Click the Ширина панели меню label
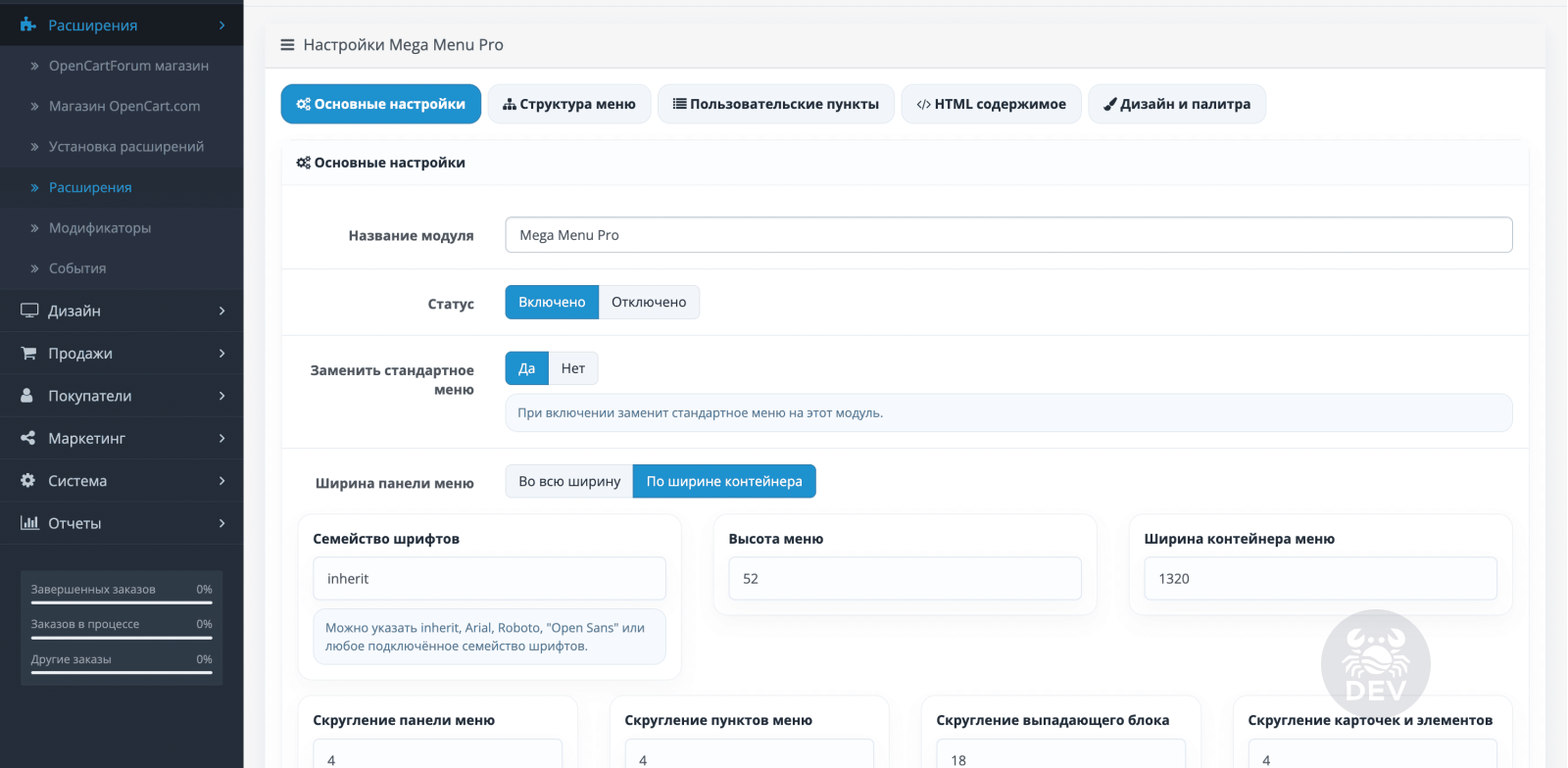This screenshot has width=1568, height=768. tap(394, 483)
